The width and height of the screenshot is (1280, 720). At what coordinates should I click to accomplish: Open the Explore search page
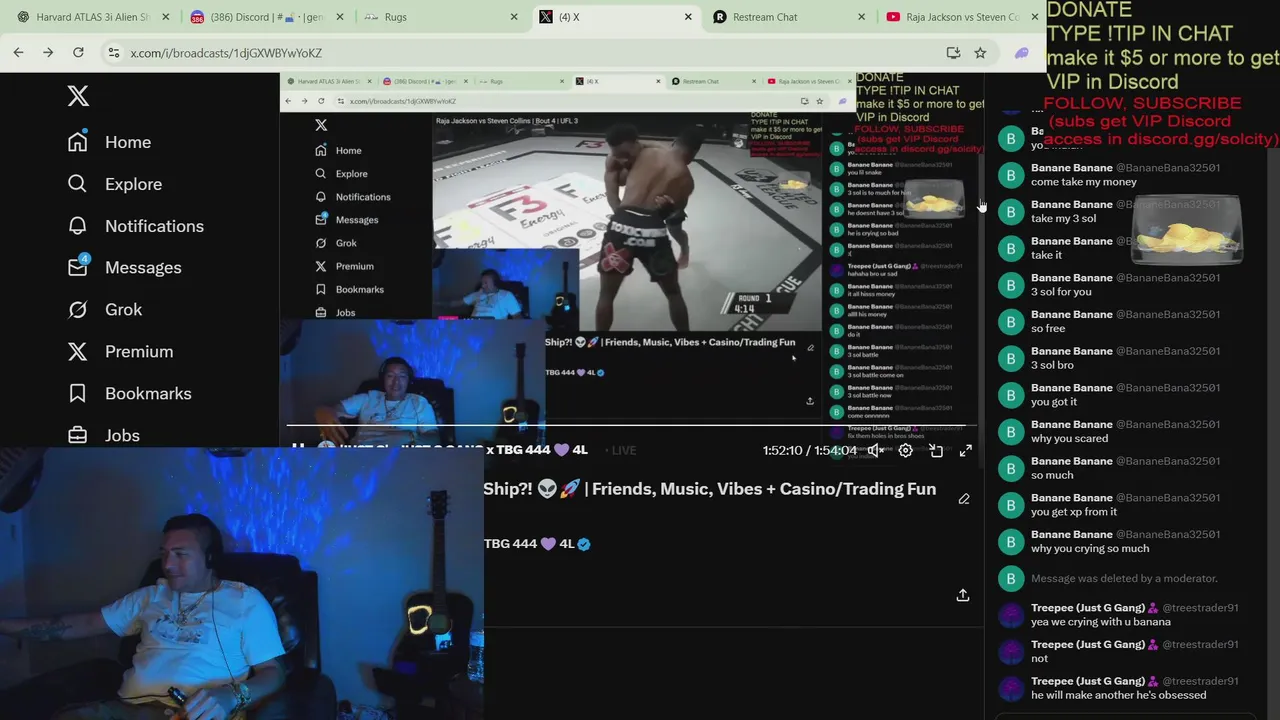[114, 184]
